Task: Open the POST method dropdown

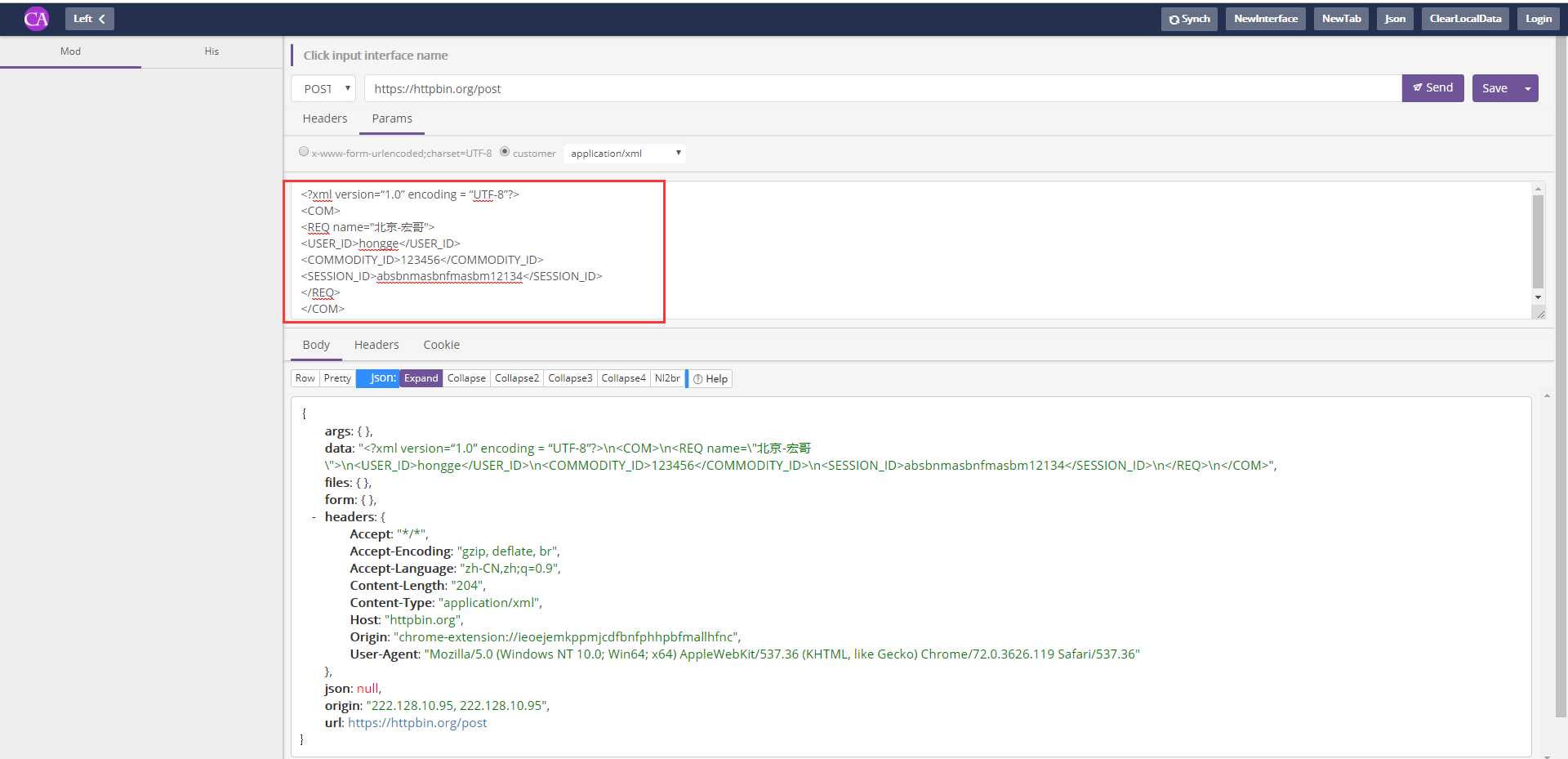Action: click(323, 88)
